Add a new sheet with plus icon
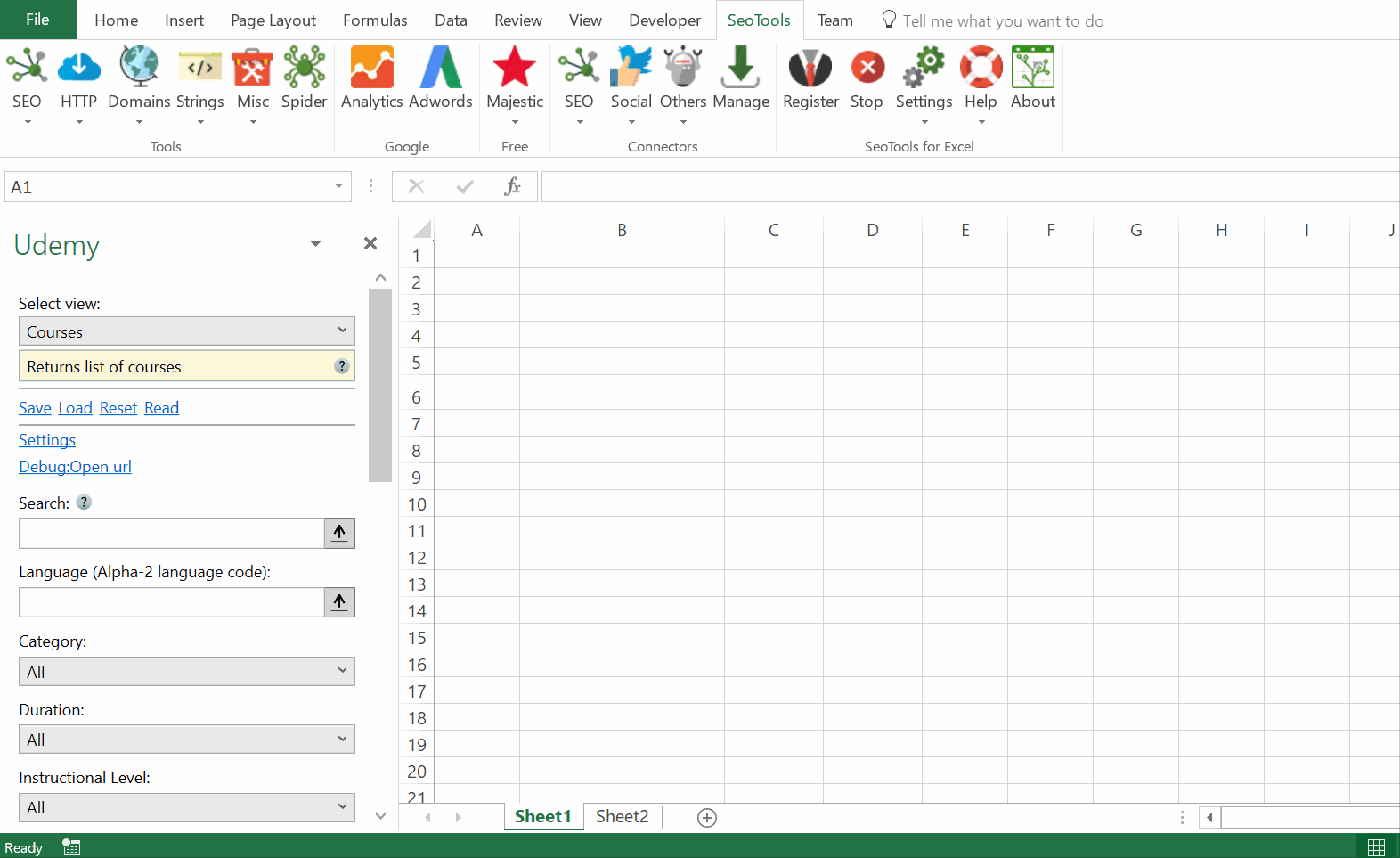 click(707, 818)
